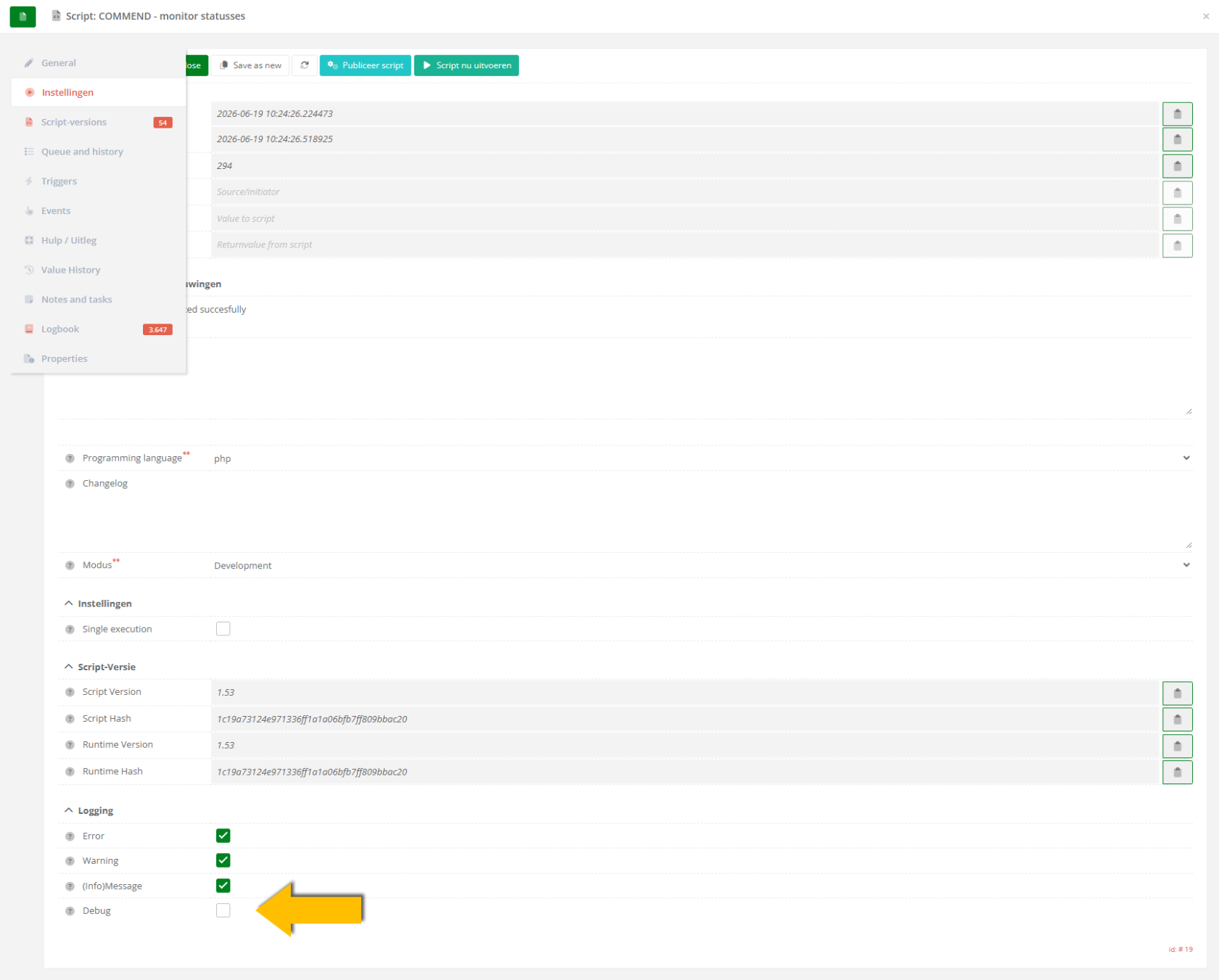
Task: Click the Script Hash value field
Action: point(685,719)
